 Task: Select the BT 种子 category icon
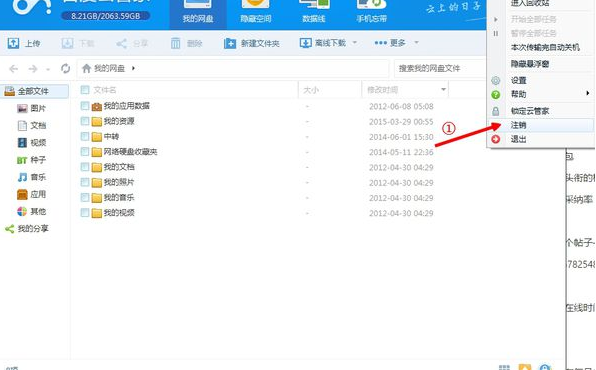[22, 160]
